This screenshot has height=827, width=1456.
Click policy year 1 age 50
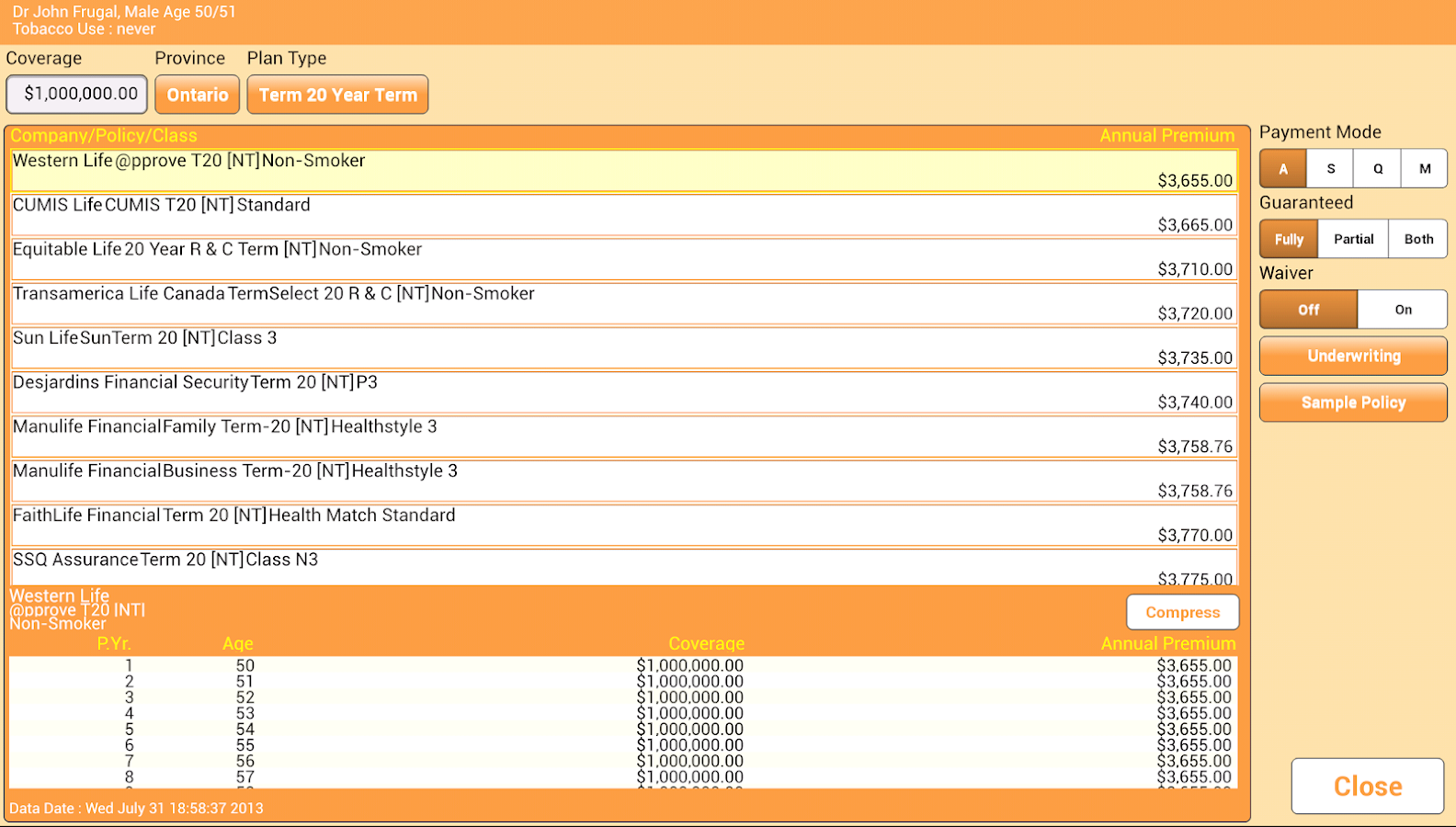click(623, 665)
